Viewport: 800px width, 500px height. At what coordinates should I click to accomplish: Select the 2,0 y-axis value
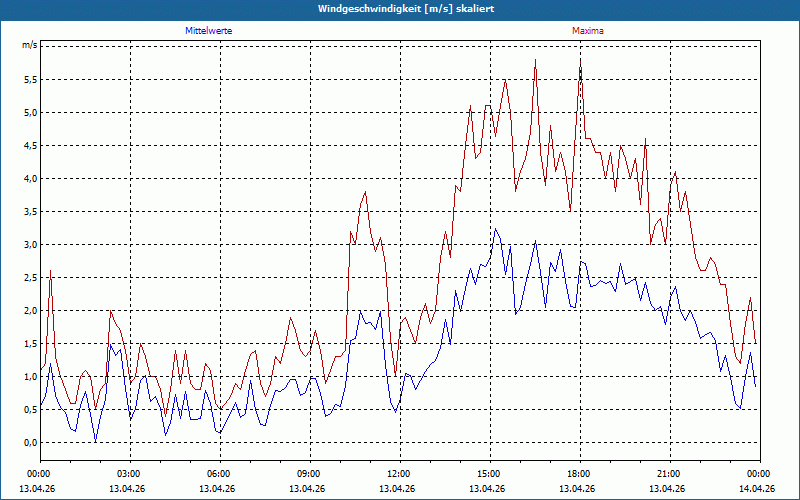(x=31, y=311)
